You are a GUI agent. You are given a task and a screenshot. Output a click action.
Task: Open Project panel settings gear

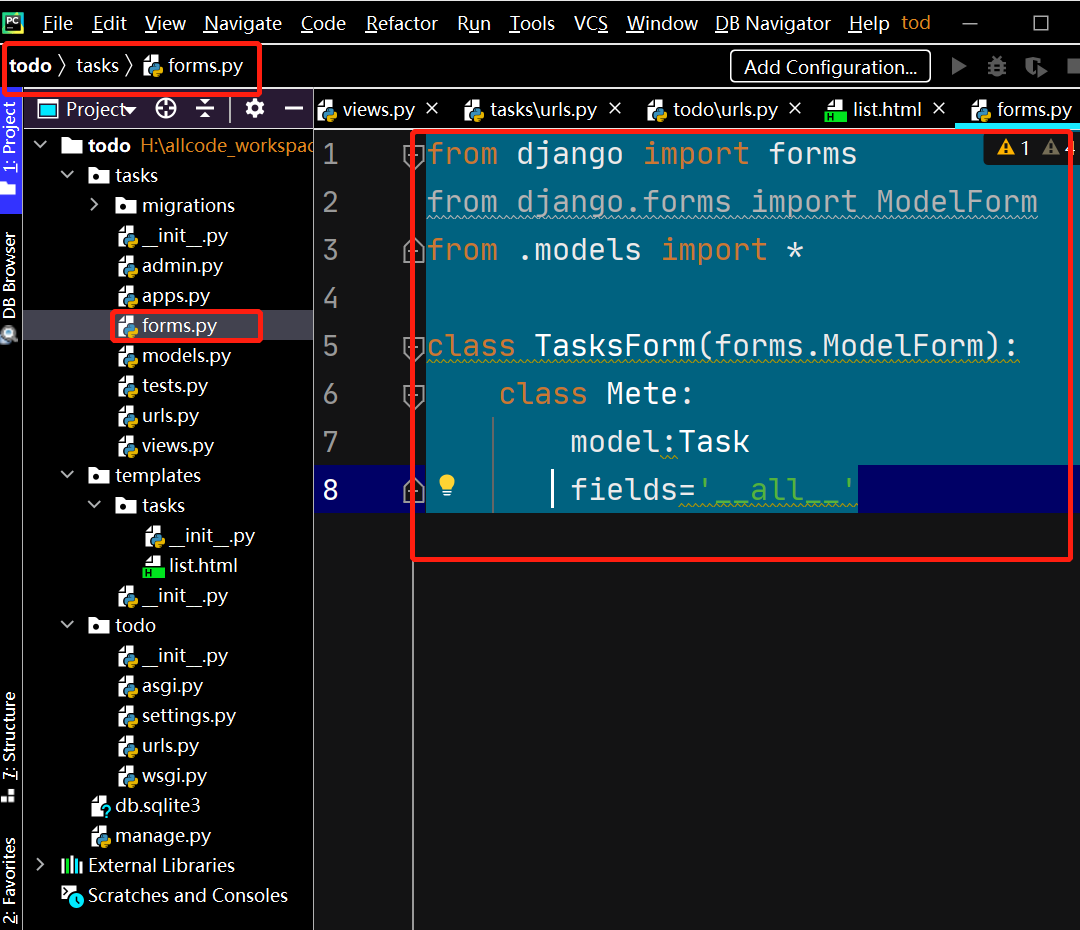[255, 109]
